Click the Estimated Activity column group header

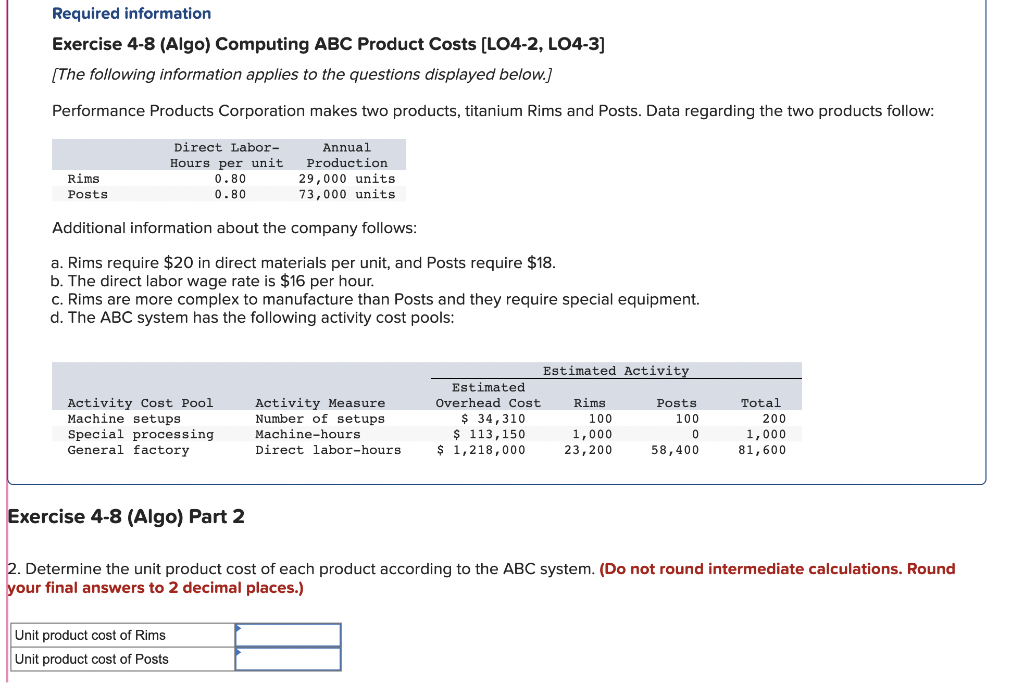[x=616, y=370]
